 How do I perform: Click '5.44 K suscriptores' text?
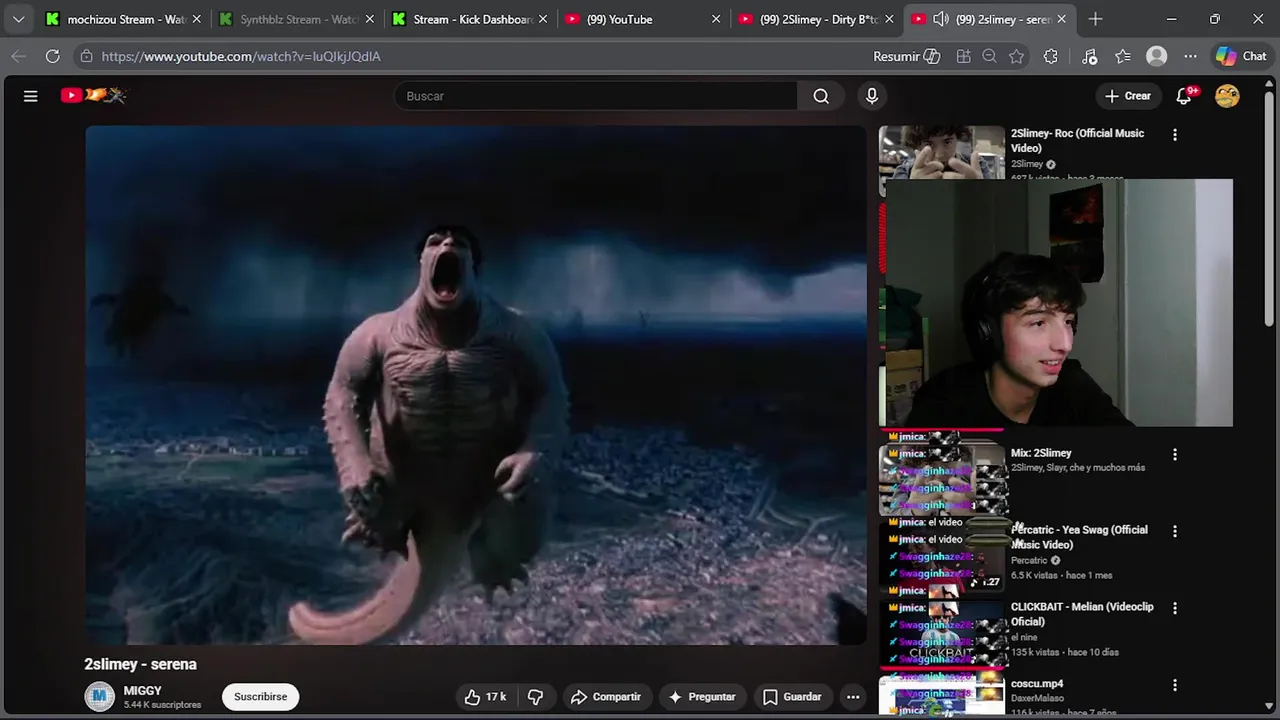[162, 705]
